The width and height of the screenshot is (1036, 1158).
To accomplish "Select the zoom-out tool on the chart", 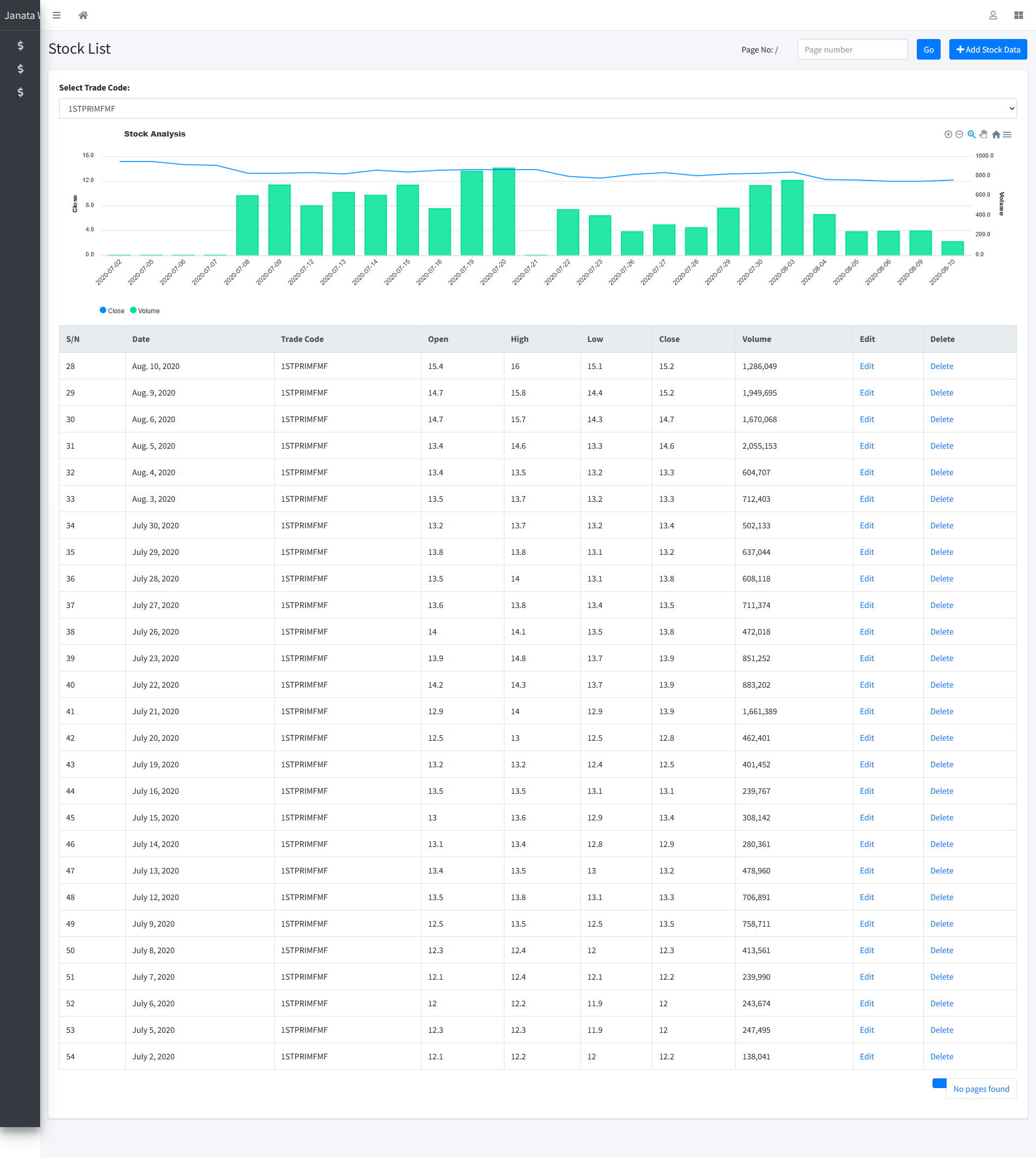I will pos(960,134).
